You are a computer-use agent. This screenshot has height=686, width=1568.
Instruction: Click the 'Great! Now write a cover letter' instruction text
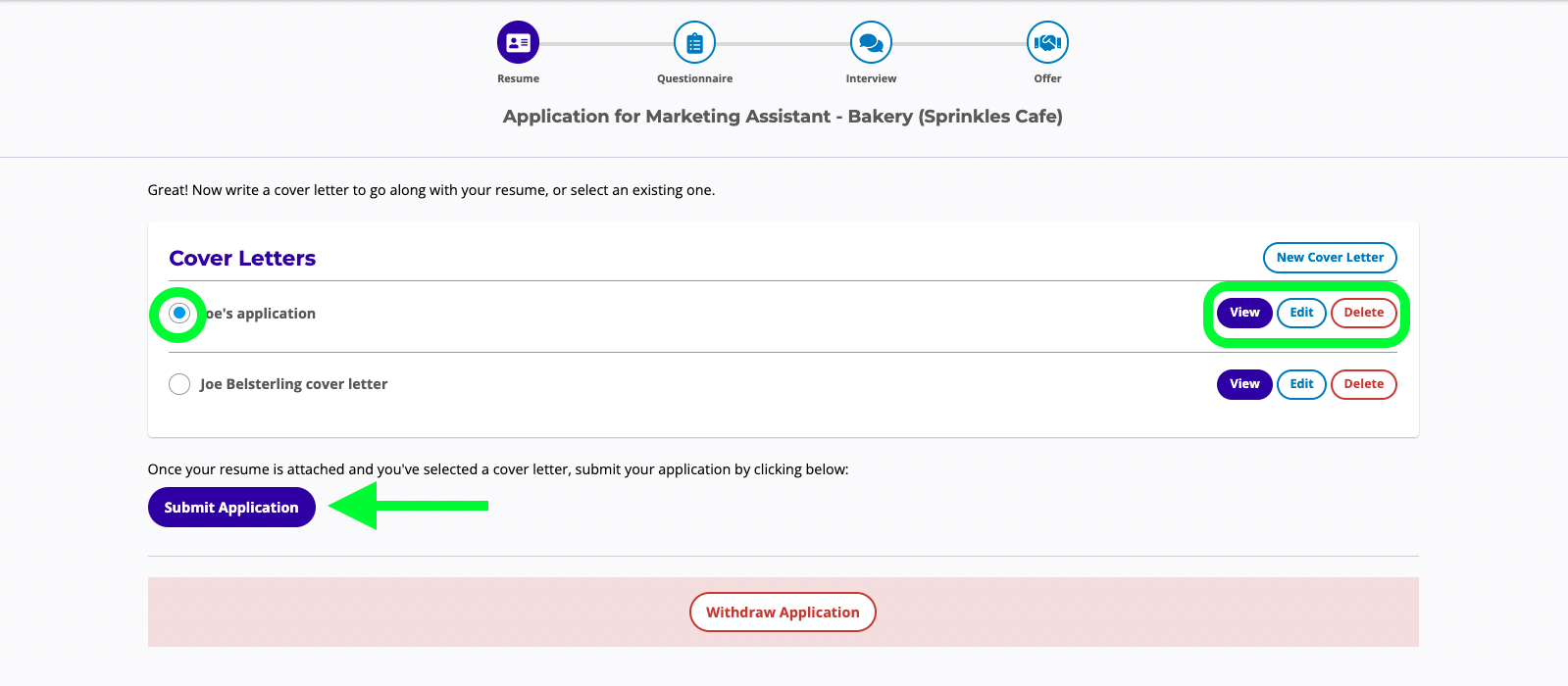(430, 190)
